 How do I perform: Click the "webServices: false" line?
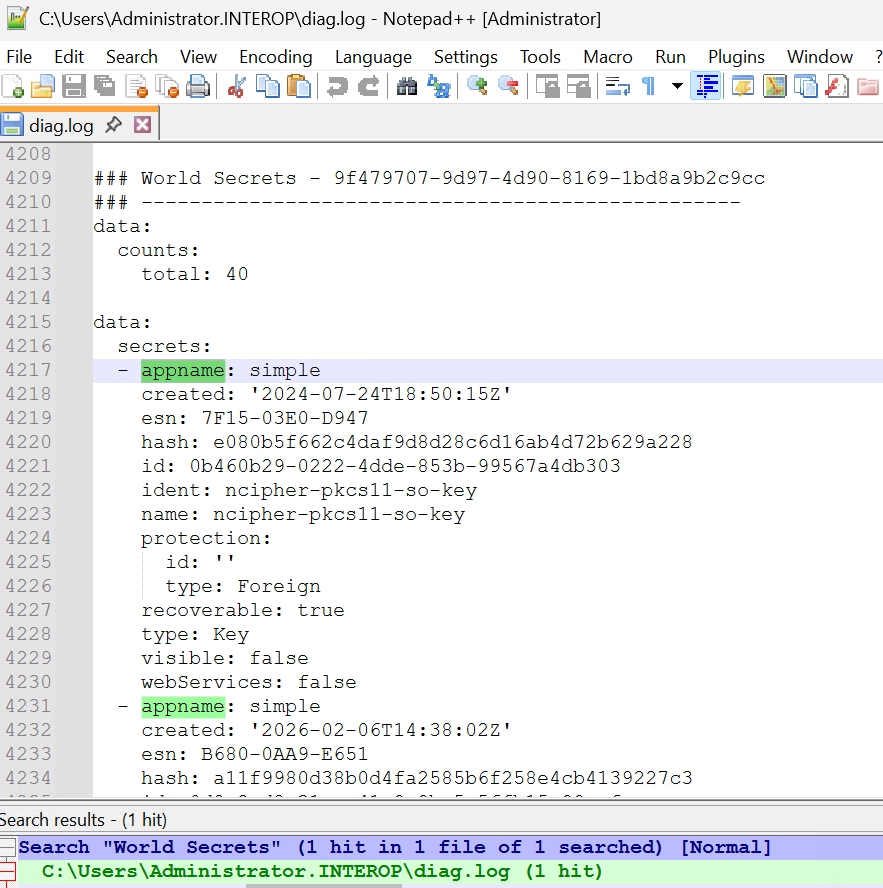point(249,682)
